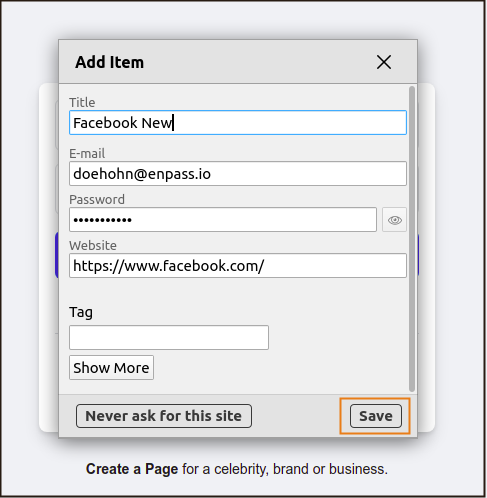Click the Title field label
Screen dimensions: 487x498
(82, 102)
